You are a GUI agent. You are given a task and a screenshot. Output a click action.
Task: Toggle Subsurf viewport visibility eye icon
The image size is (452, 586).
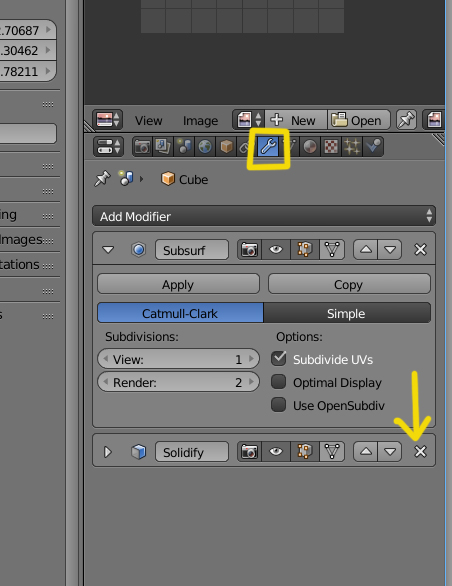(x=276, y=250)
